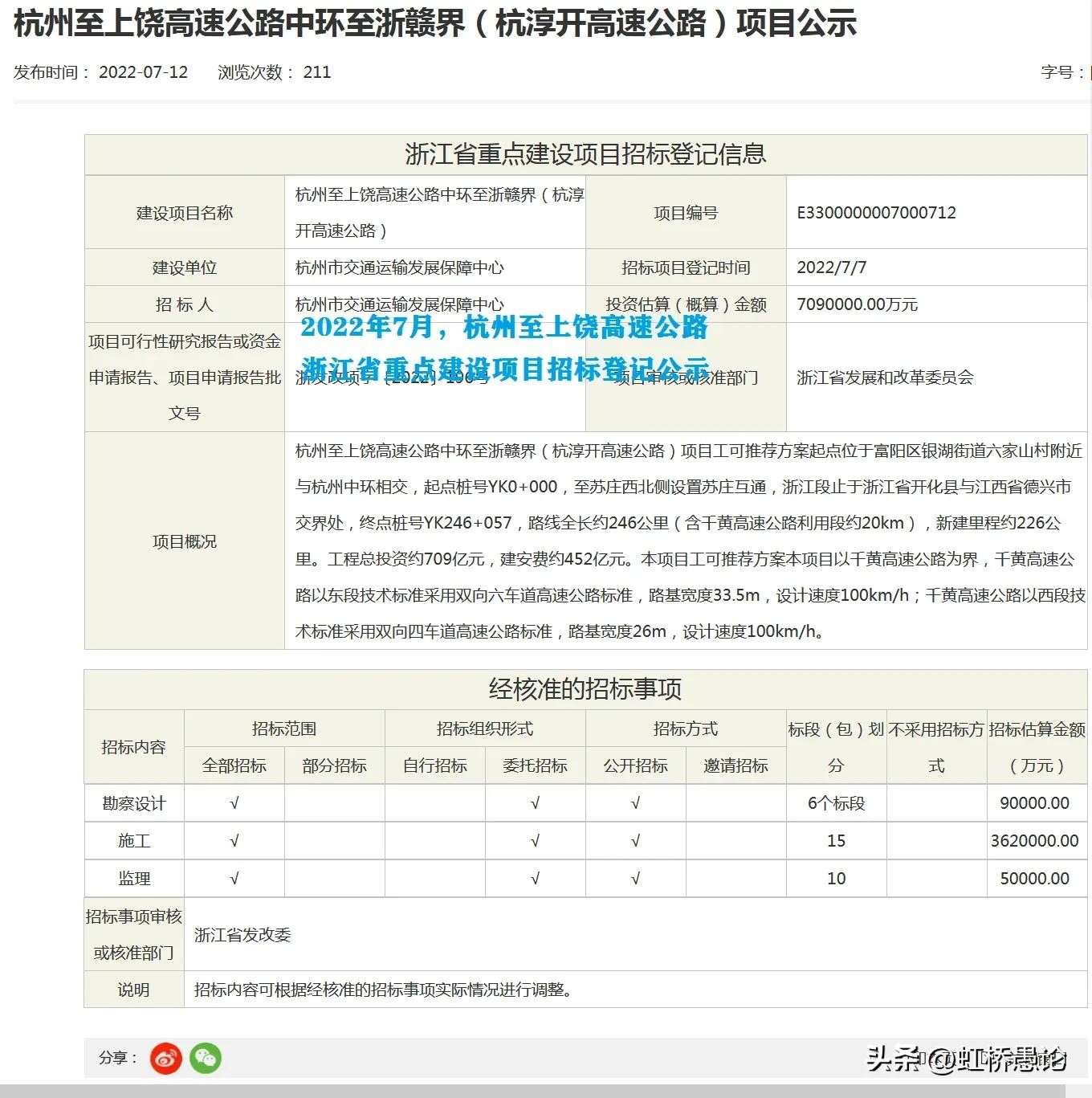Select 投资估算（概算）金额 label cell
Image resolution: width=1092 pixels, height=1098 pixels.
(x=686, y=304)
